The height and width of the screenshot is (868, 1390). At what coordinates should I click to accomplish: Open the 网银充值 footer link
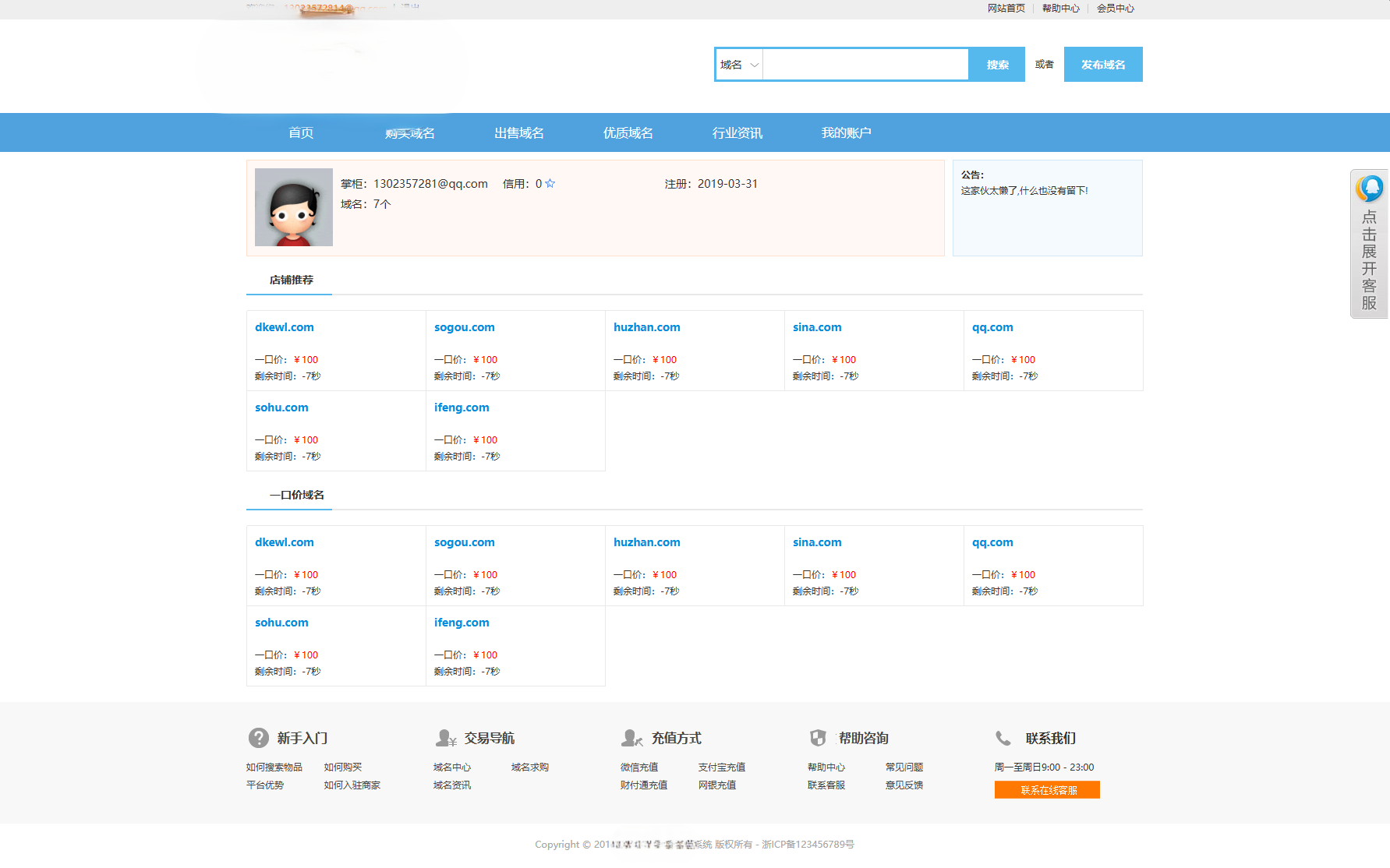(x=717, y=785)
